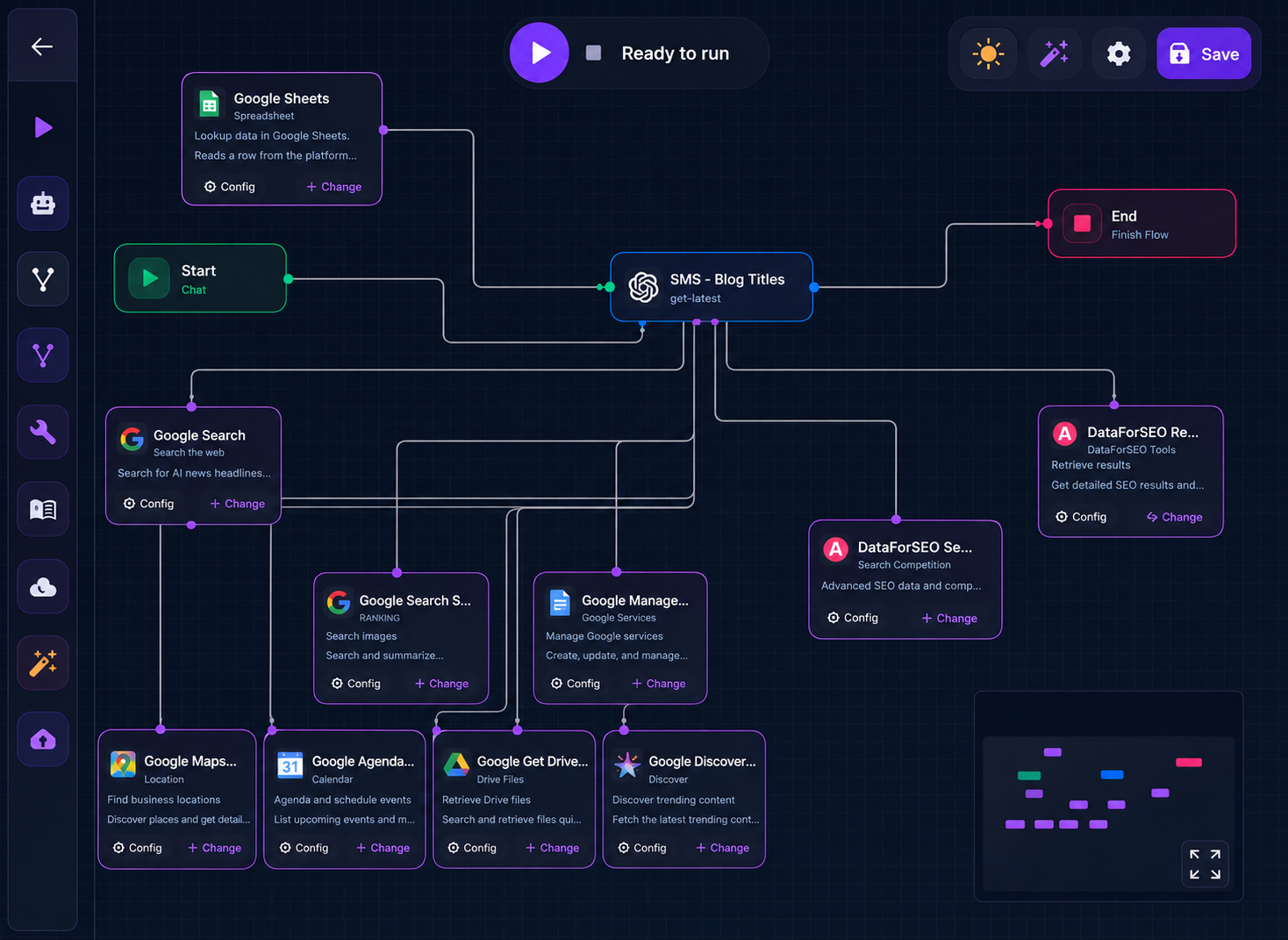
Task: Click the cloud sidebar icon
Action: [x=43, y=586]
